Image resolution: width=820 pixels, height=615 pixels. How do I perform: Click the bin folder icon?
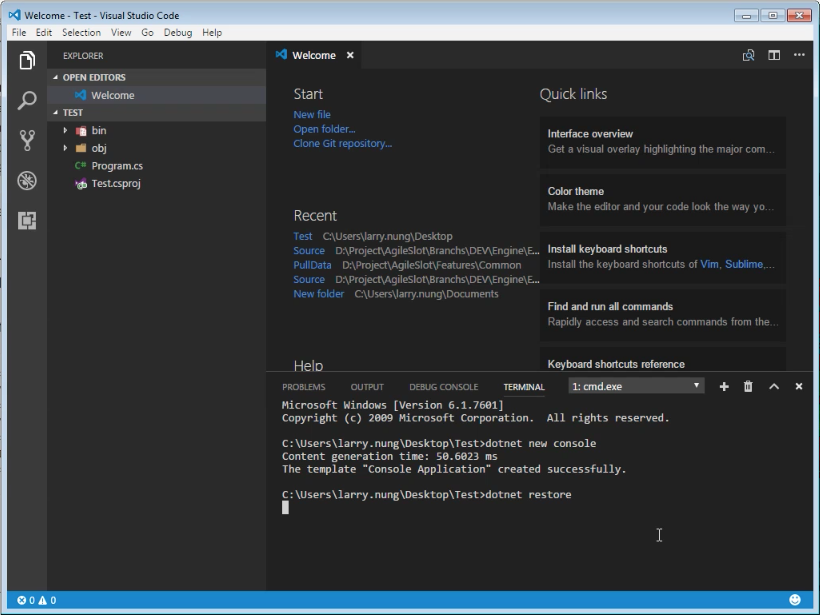coord(81,131)
